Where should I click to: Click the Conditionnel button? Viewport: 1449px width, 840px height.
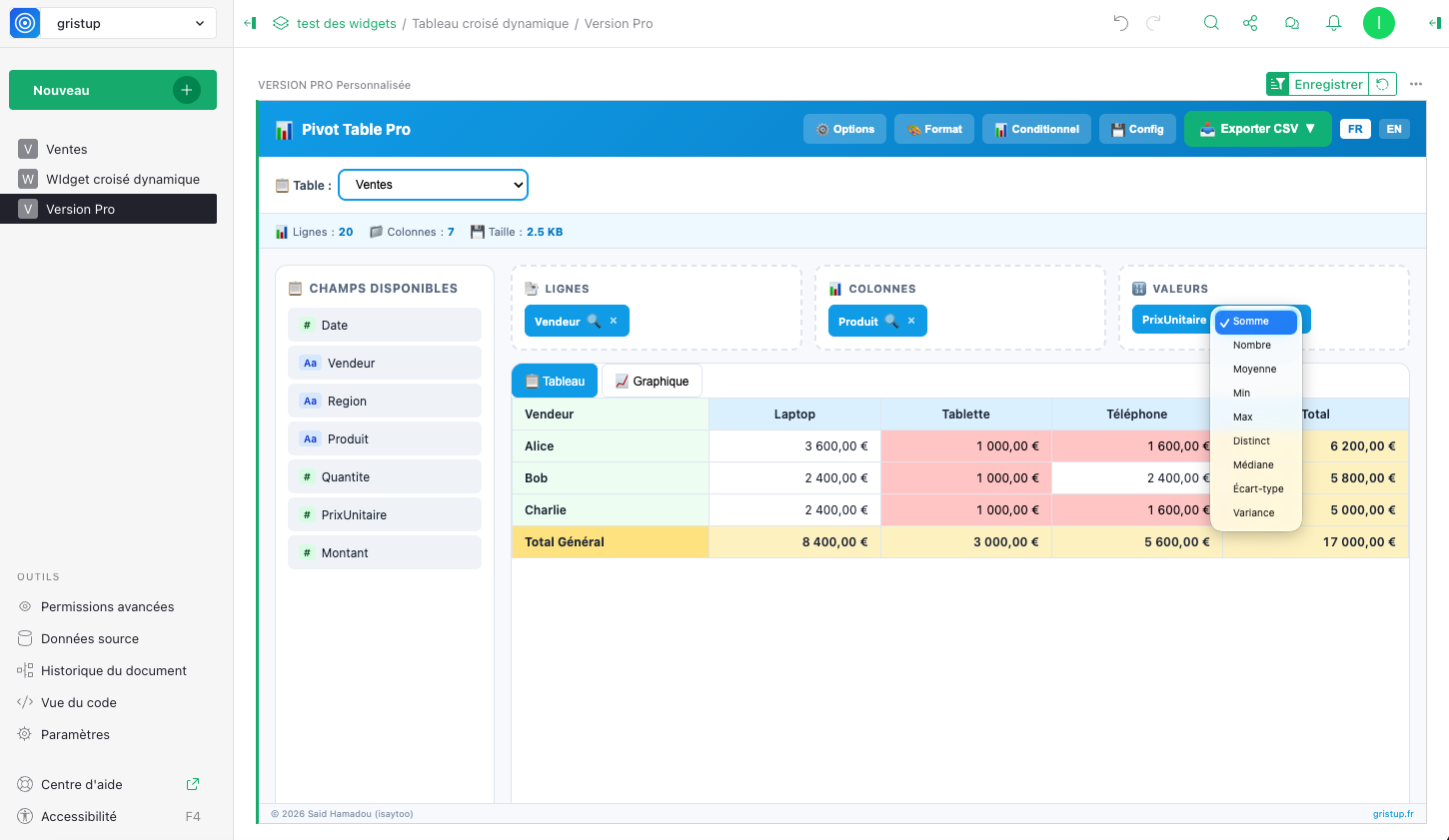pos(1036,129)
